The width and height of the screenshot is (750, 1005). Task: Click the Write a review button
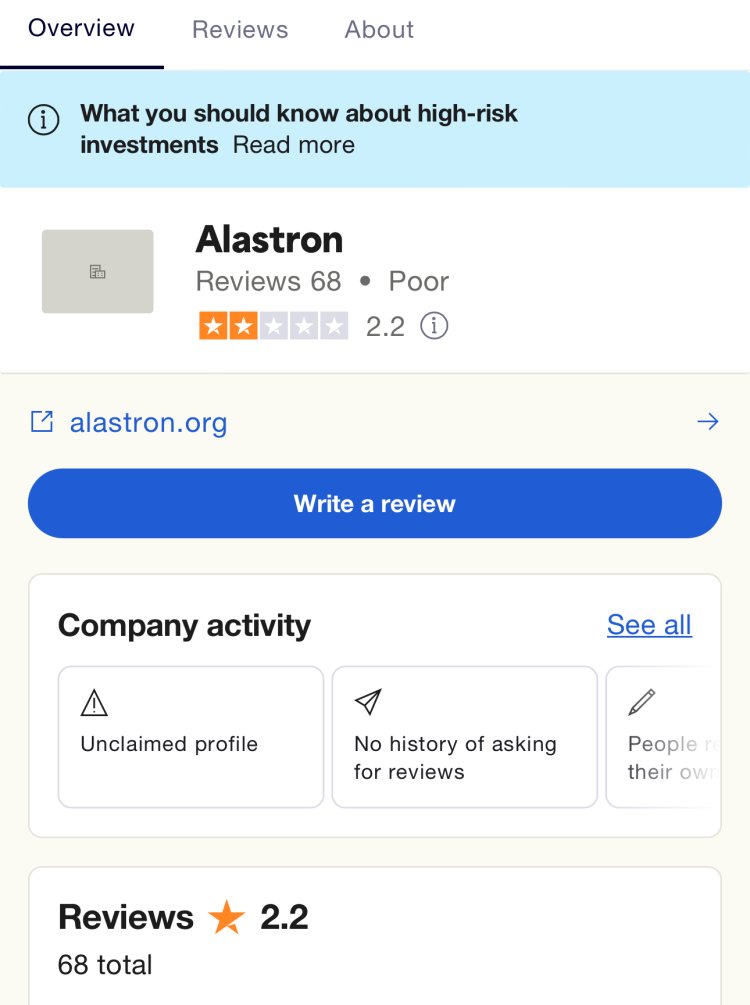[x=375, y=503]
